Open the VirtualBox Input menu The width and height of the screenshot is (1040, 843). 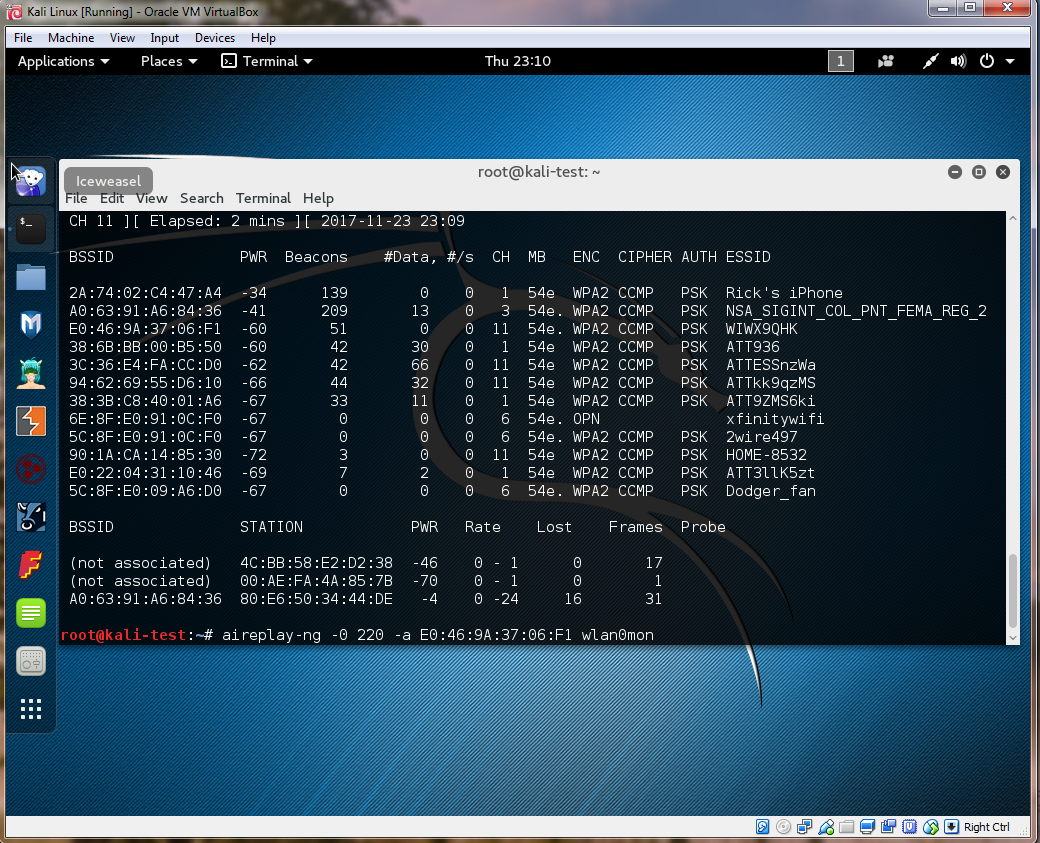[x=164, y=38]
